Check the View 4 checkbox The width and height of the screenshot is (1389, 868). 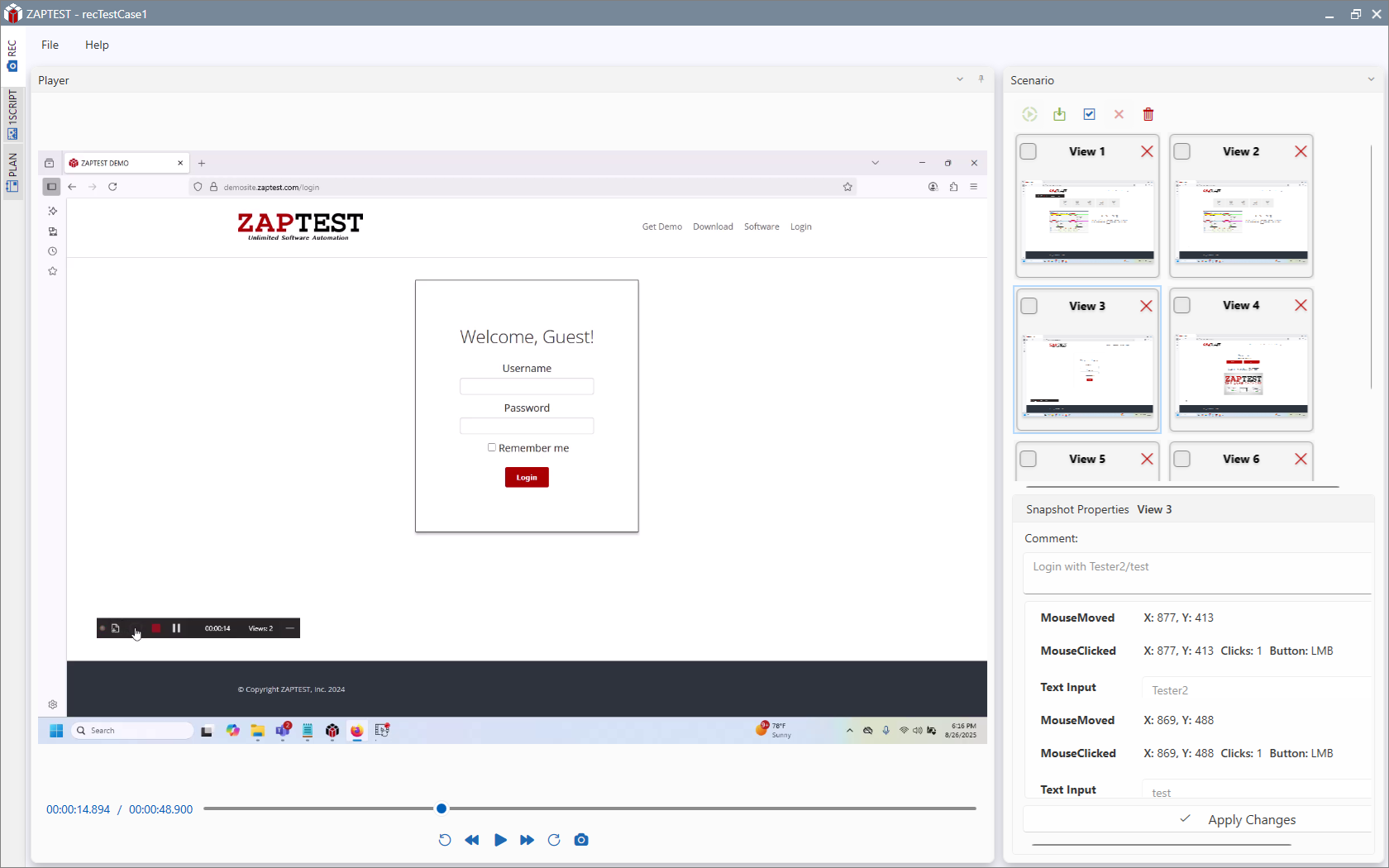1182,305
